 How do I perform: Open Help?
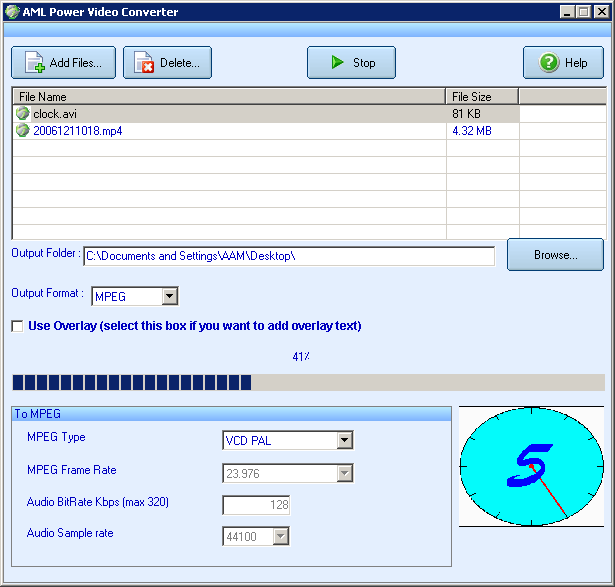click(x=563, y=63)
